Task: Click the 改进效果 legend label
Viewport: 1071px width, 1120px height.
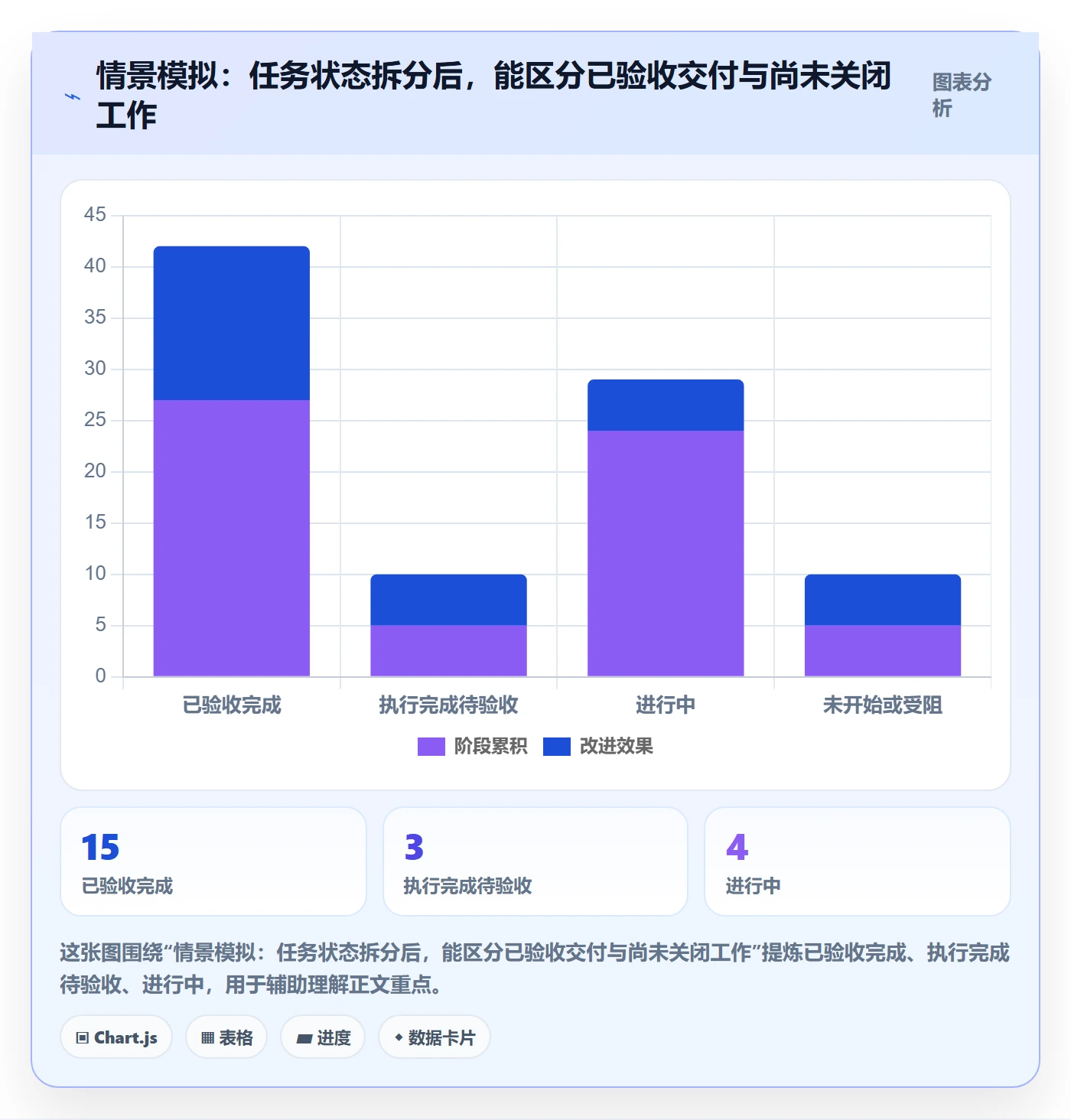Action: pos(616,747)
